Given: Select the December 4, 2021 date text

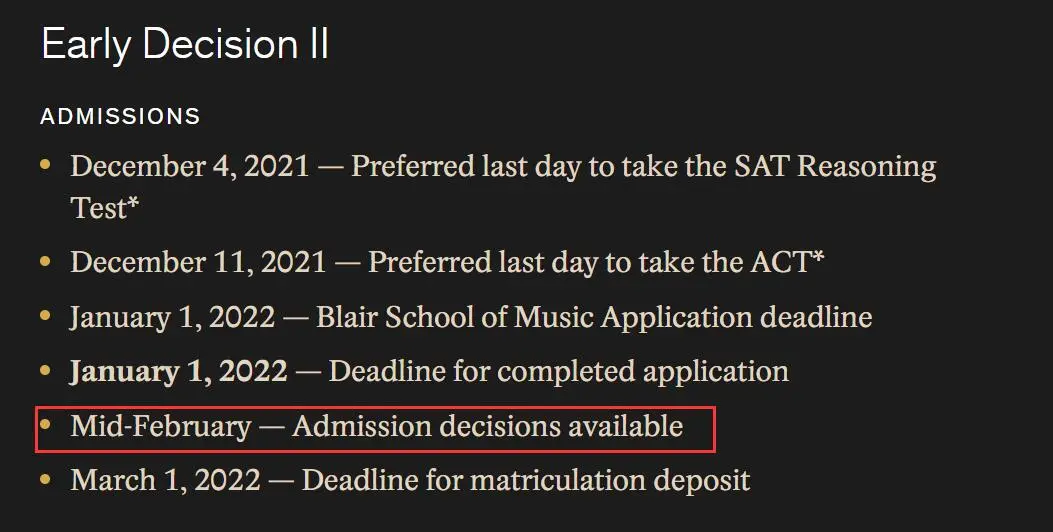Looking at the screenshot, I should [x=190, y=166].
